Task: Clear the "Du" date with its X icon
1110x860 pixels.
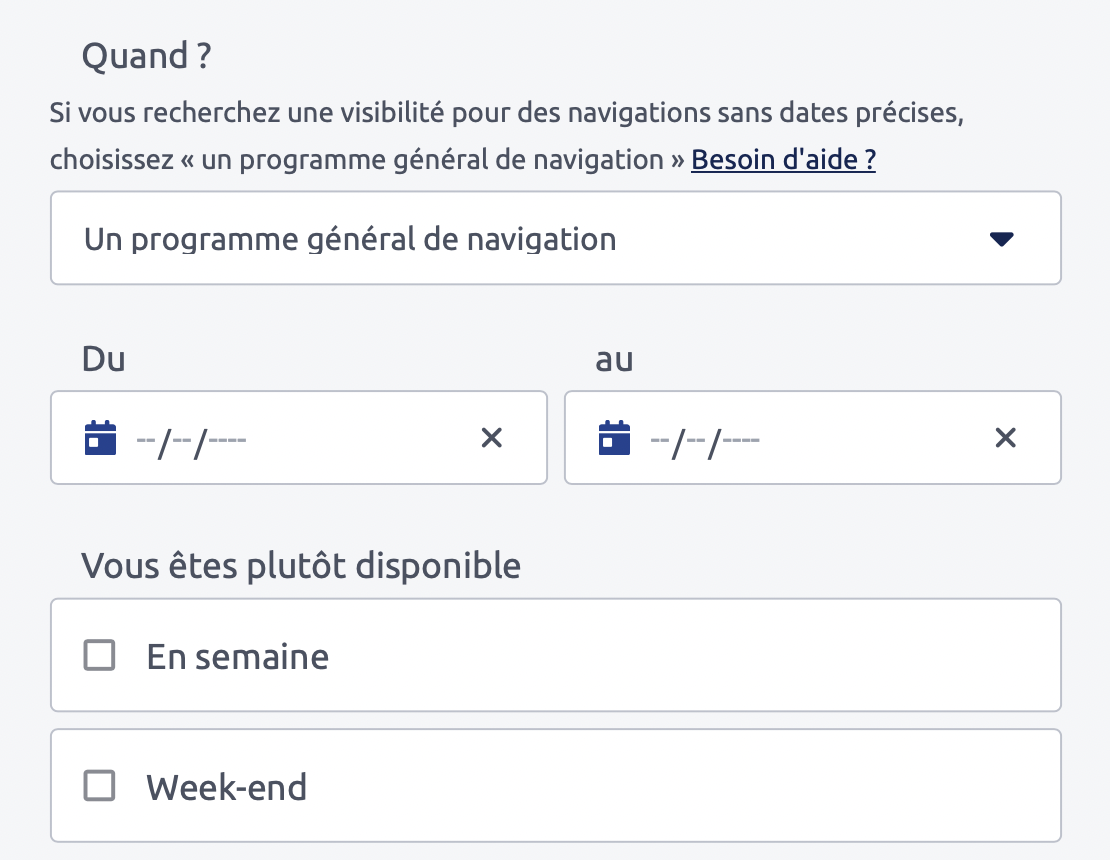Action: 491,438
